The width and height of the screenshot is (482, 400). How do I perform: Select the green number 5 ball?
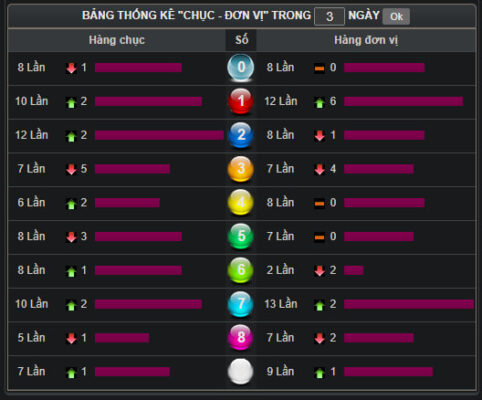click(241, 236)
